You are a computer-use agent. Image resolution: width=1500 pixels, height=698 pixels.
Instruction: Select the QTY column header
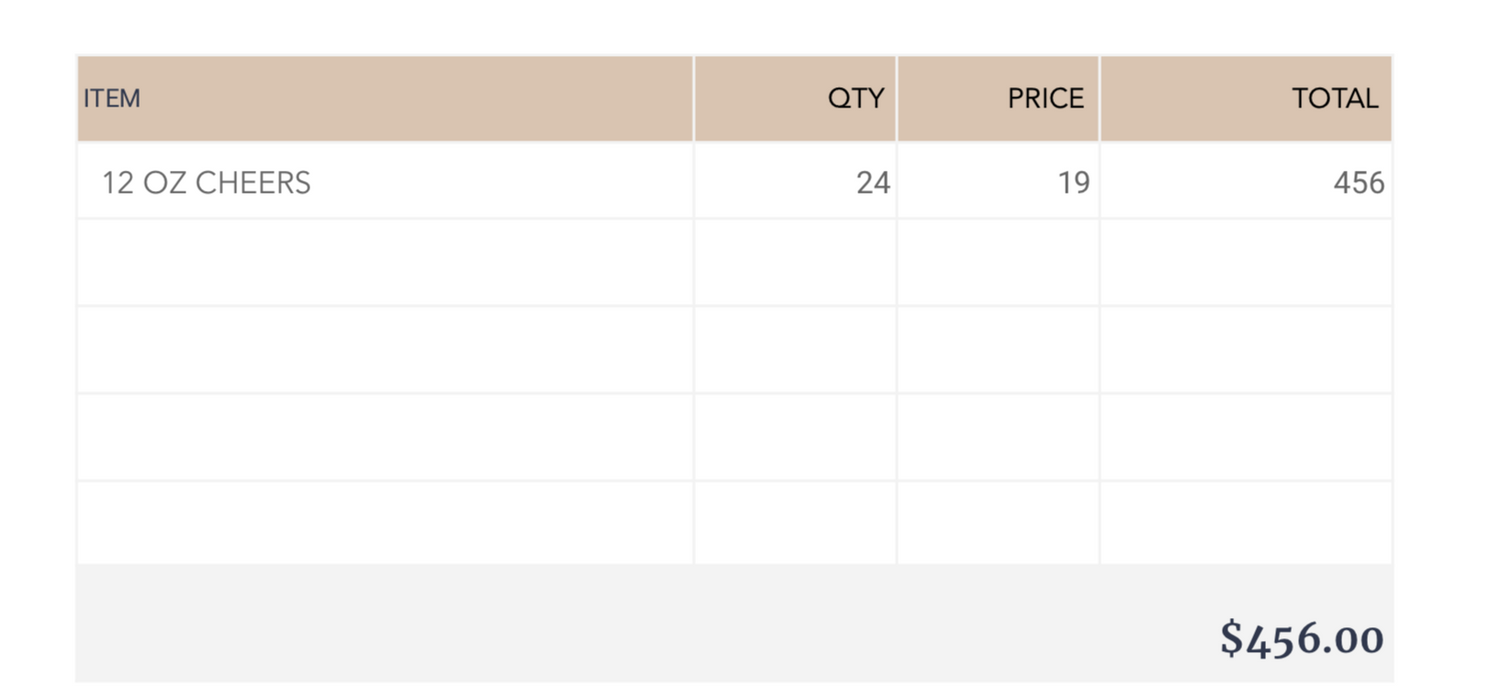coord(796,98)
